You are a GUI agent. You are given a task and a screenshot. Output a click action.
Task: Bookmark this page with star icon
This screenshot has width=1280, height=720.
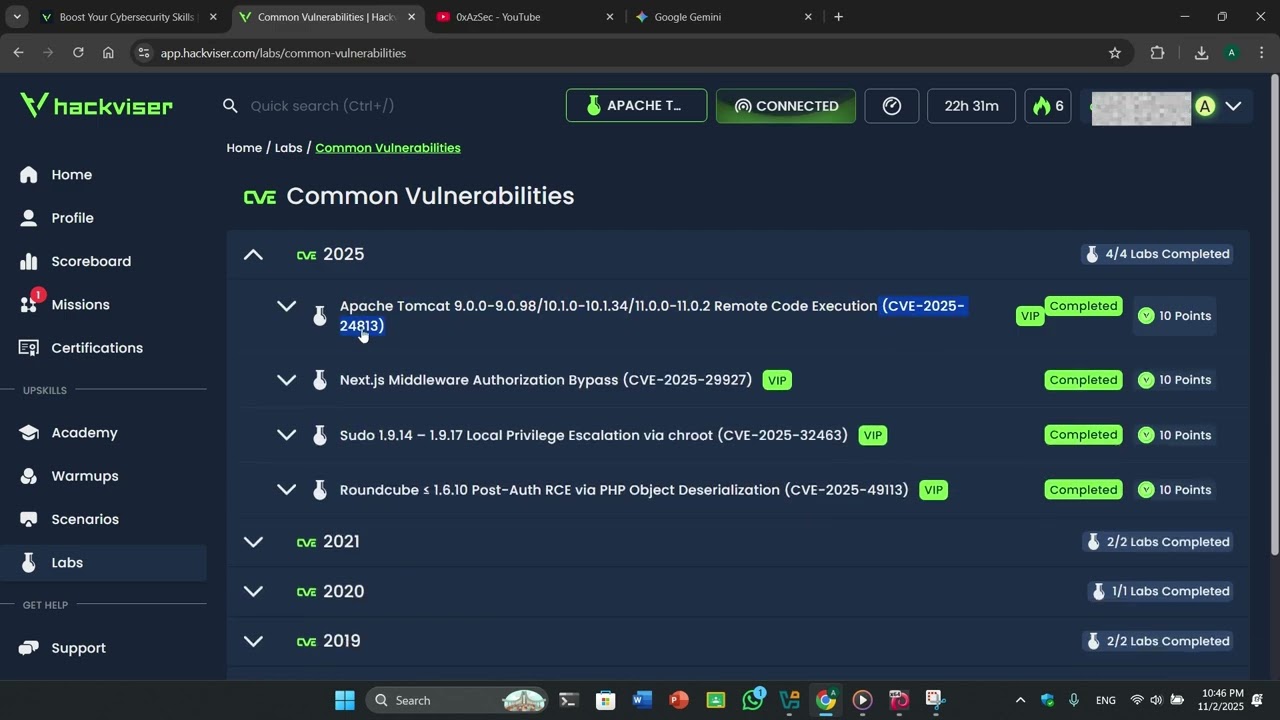tap(1115, 53)
